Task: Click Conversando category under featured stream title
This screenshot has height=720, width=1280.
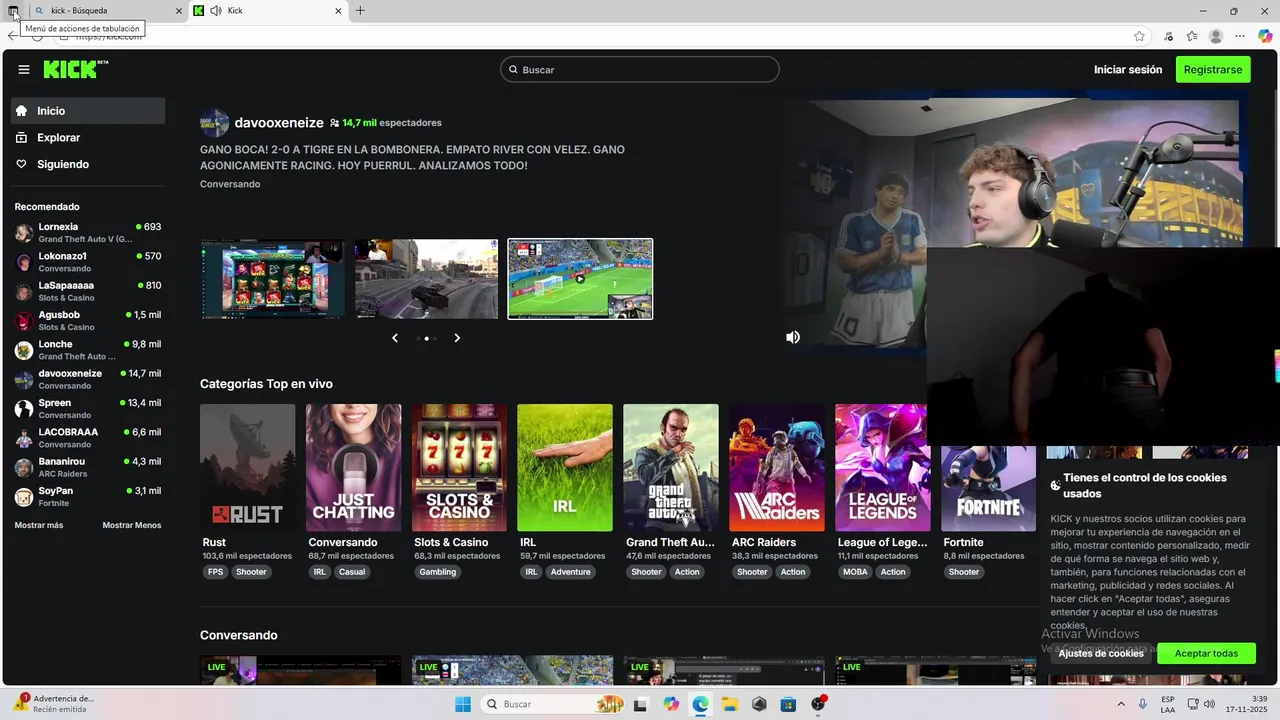Action: pos(230,184)
